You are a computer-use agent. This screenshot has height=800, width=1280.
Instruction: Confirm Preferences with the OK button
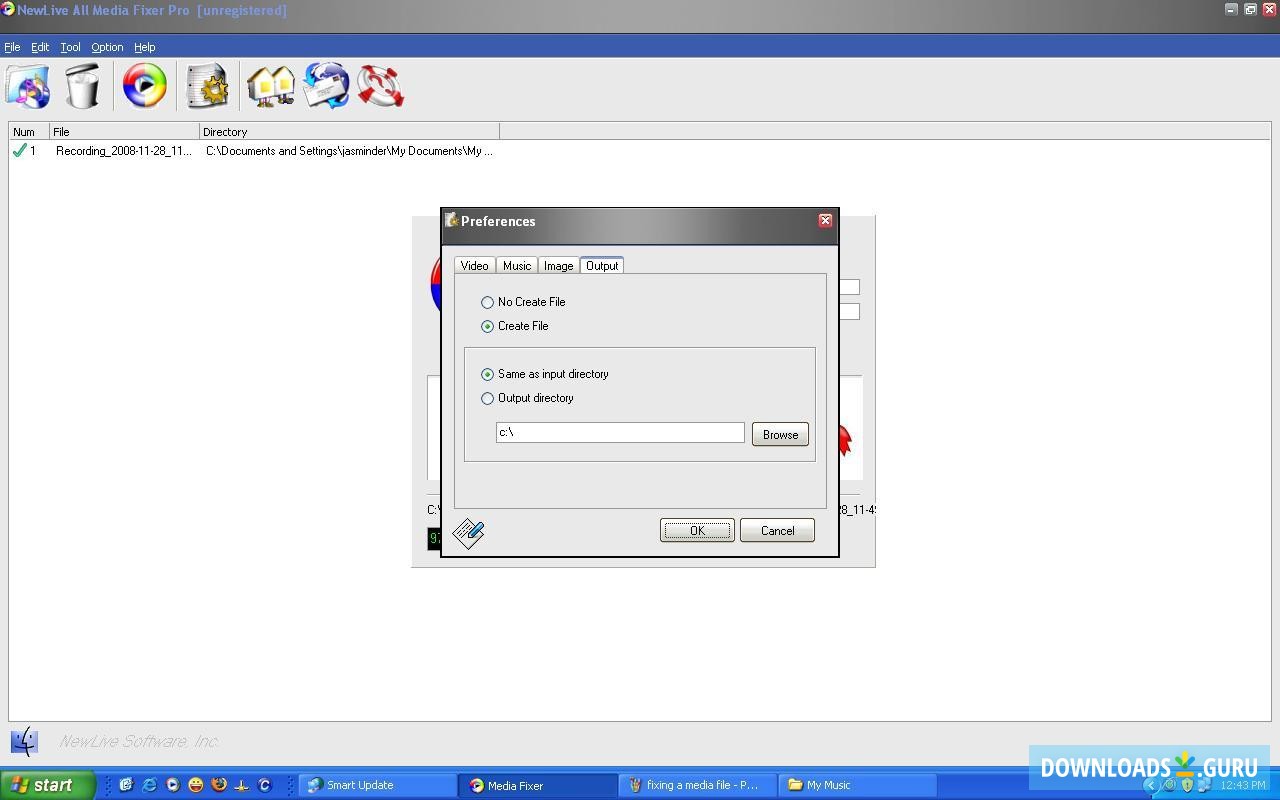(697, 530)
